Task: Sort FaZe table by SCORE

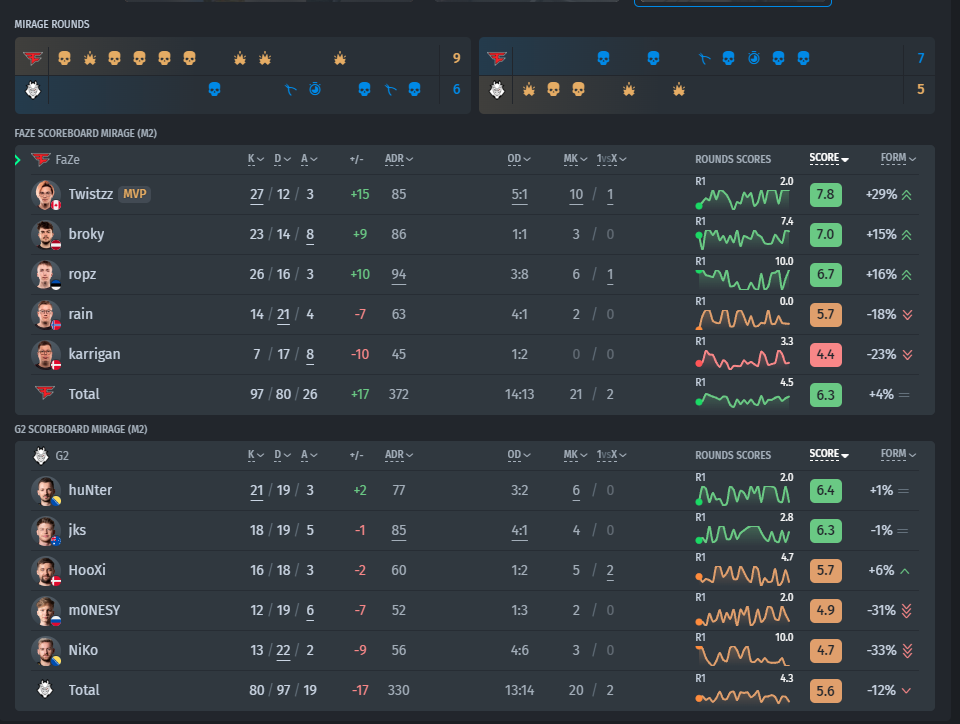Action: tap(829, 158)
